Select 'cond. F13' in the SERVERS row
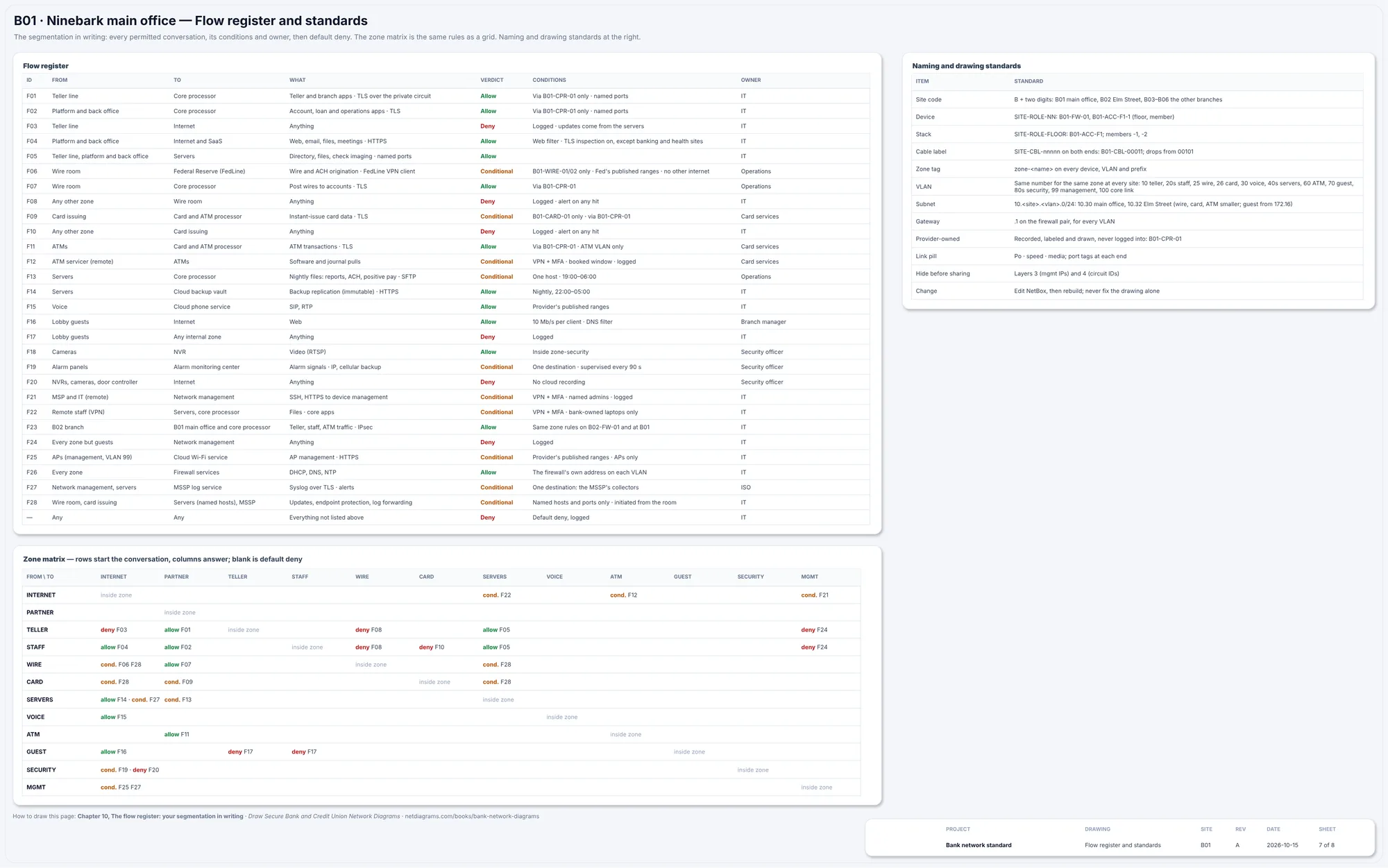Image resolution: width=1388 pixels, height=868 pixels. click(178, 699)
